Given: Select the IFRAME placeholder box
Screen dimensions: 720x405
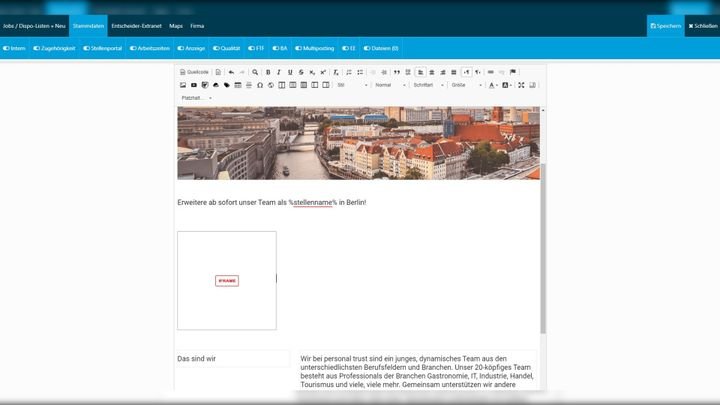Looking at the screenshot, I should tap(227, 281).
